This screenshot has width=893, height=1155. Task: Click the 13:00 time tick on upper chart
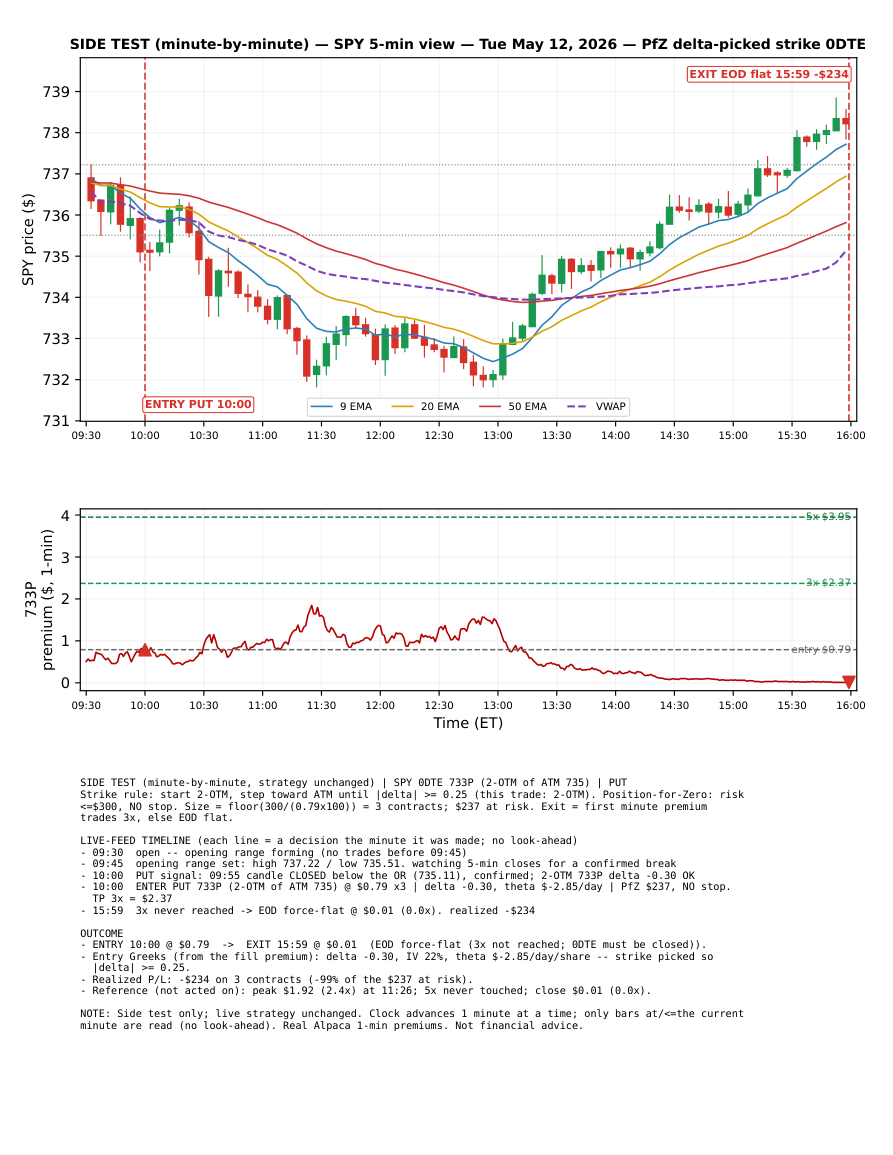[x=498, y=435]
